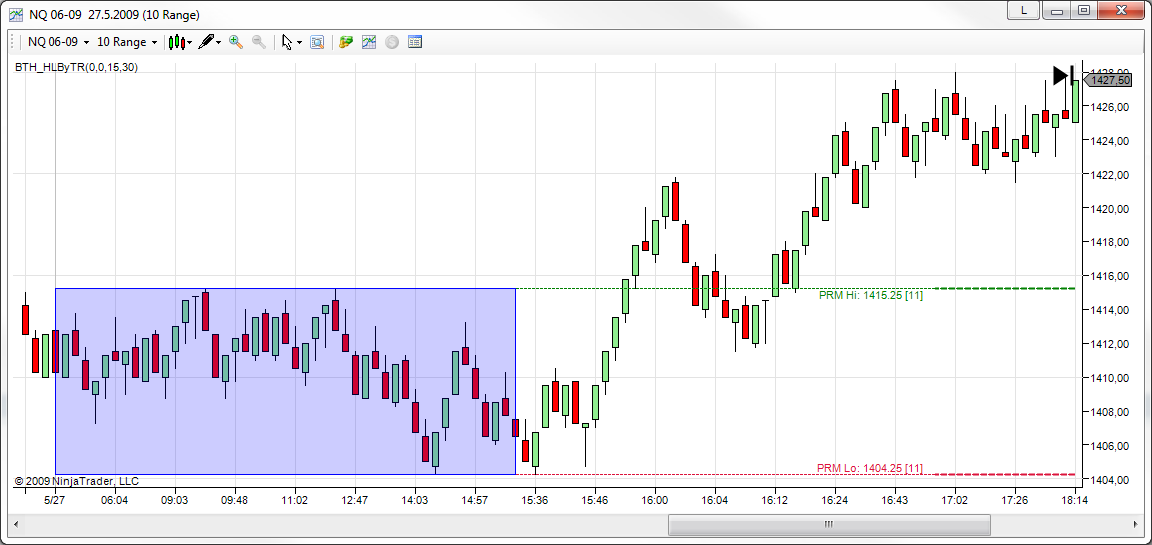
Task: Click the BTH_HLByTR(0,0,15,30) indicator label
Action: 76,67
